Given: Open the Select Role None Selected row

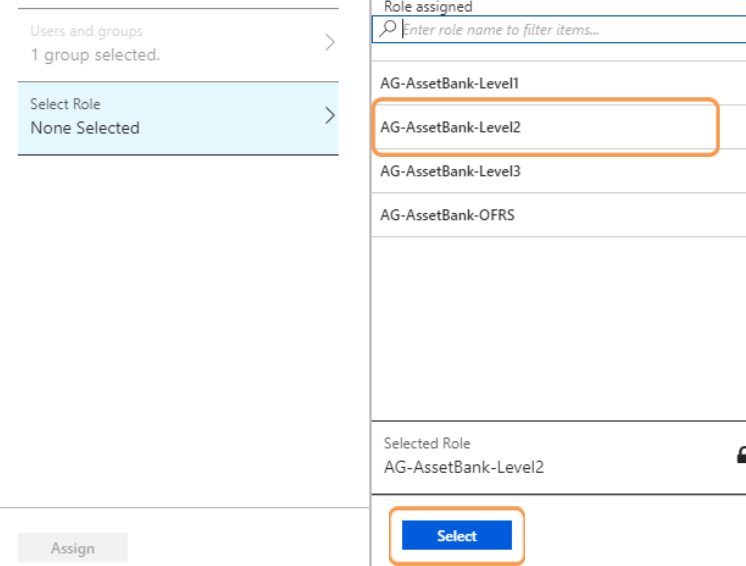Looking at the screenshot, I should 178,118.
